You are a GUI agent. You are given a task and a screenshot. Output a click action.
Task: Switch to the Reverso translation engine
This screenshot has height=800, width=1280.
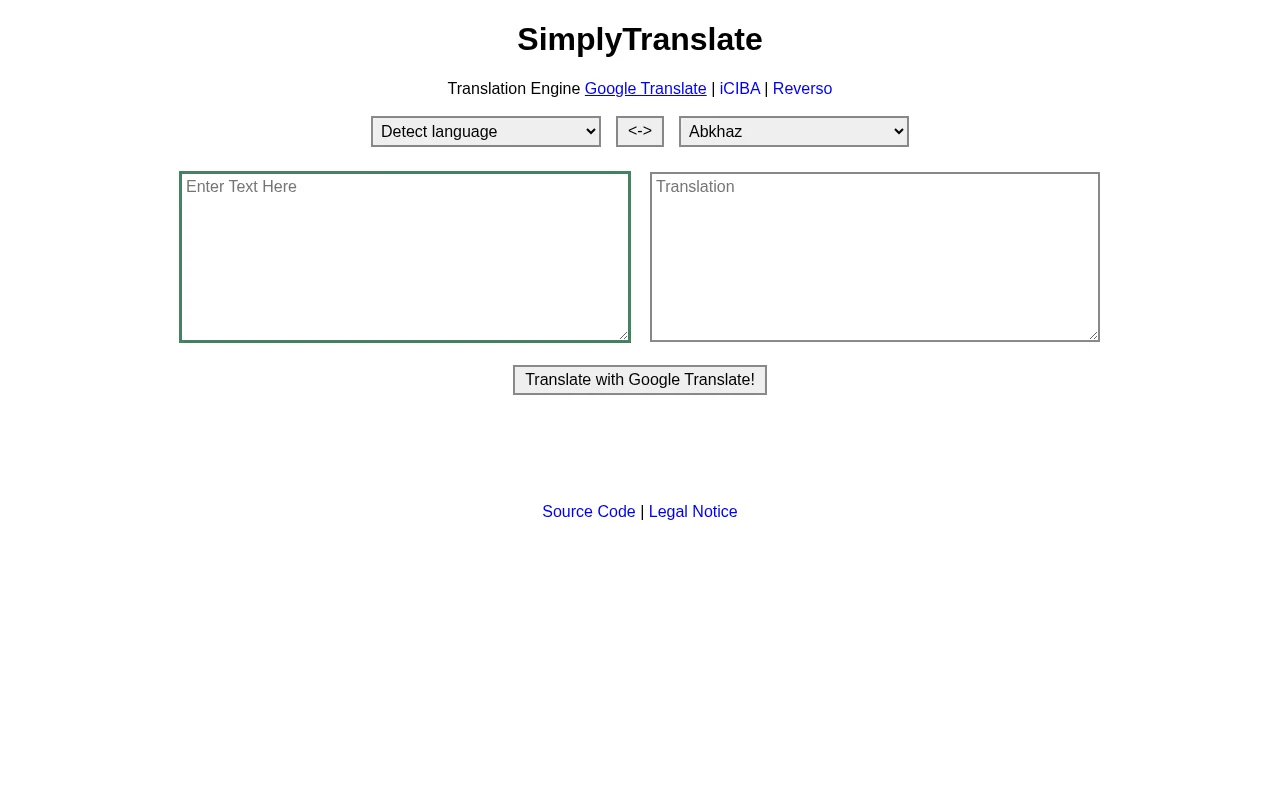click(x=802, y=89)
